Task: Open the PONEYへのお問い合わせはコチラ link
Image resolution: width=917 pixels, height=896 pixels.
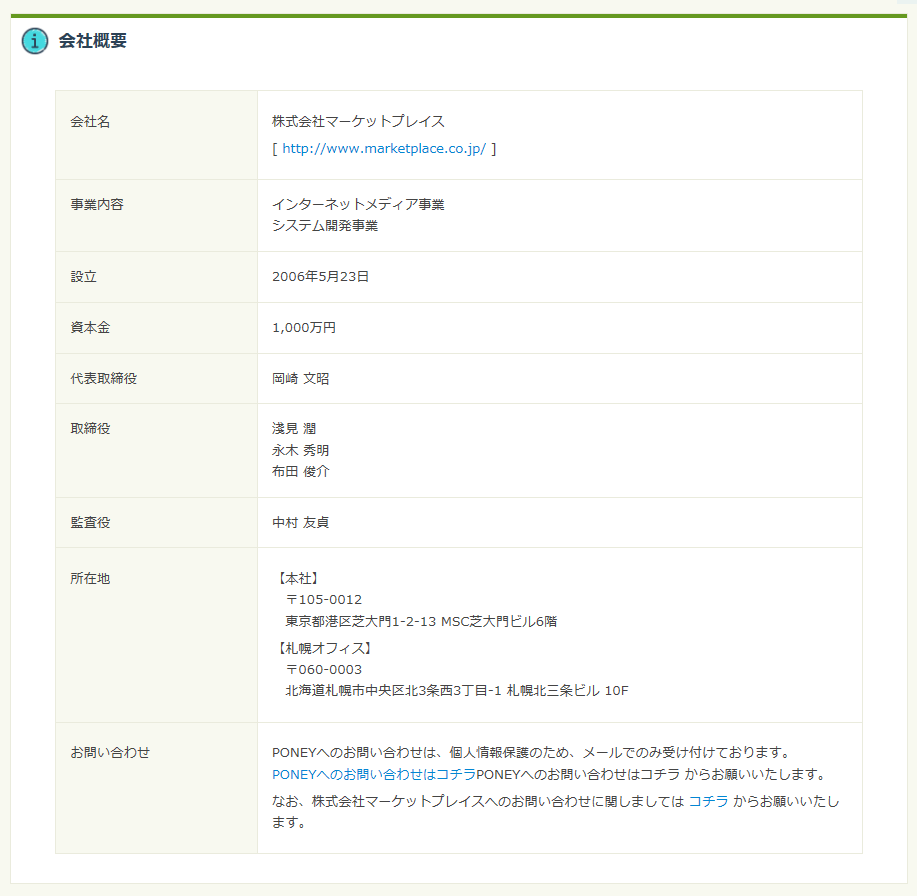Action: (374, 774)
